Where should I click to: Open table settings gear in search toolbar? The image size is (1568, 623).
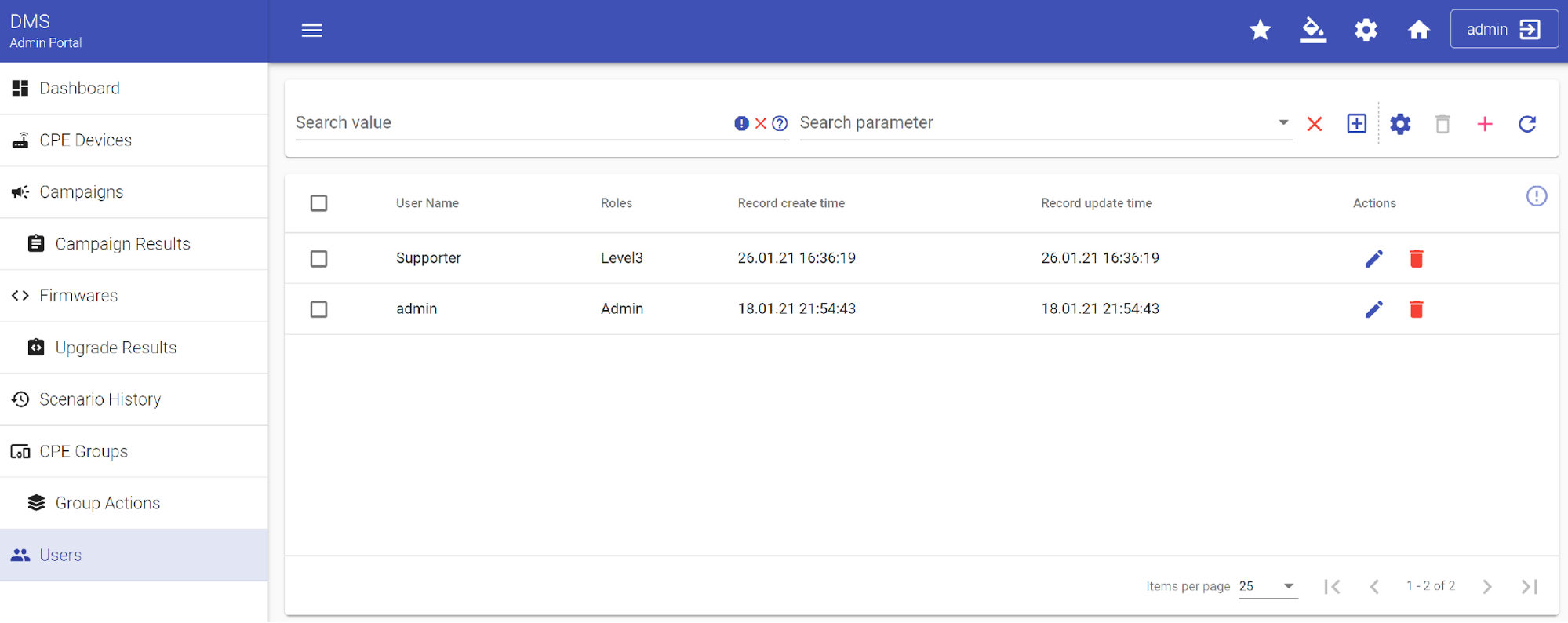[x=1400, y=124]
